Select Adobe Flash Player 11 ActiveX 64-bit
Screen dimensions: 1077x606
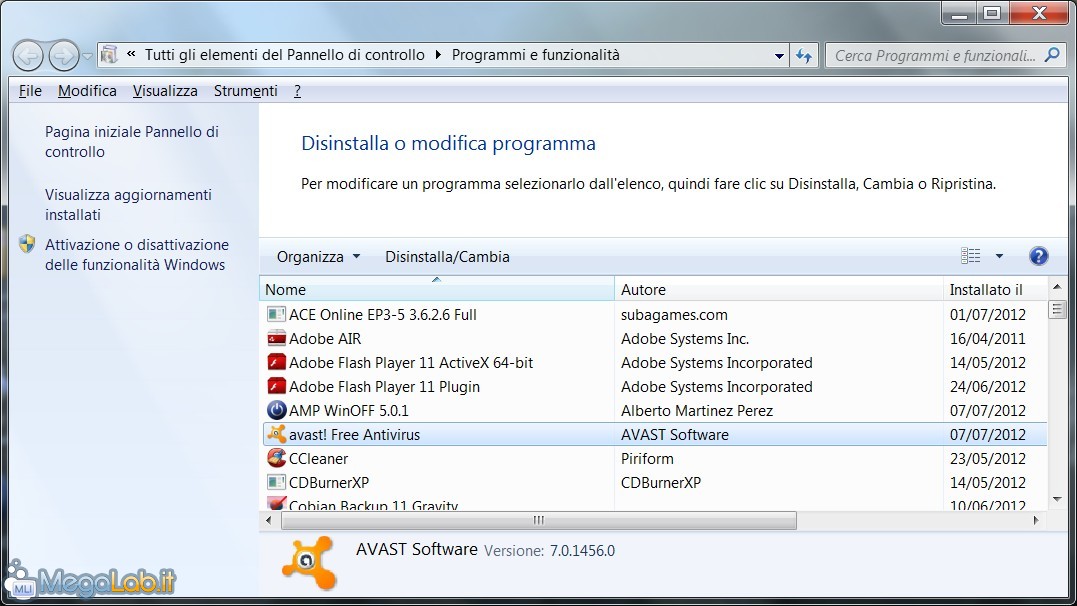pyautogui.click(x=411, y=363)
